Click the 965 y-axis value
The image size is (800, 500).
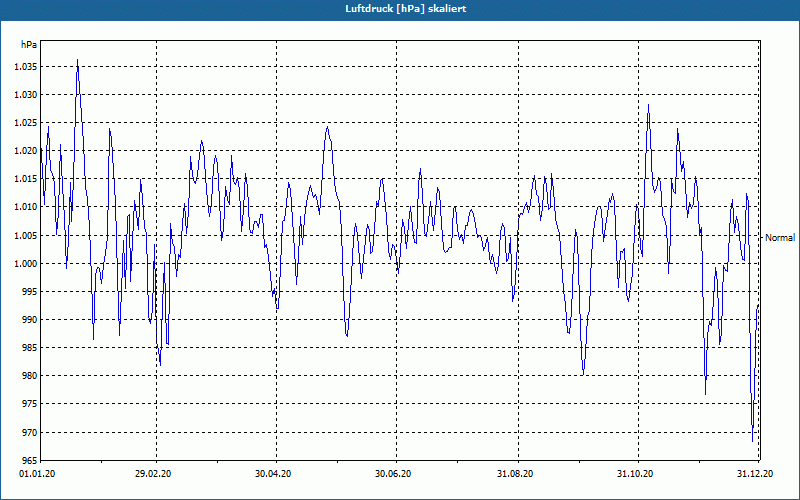[x=30, y=460]
